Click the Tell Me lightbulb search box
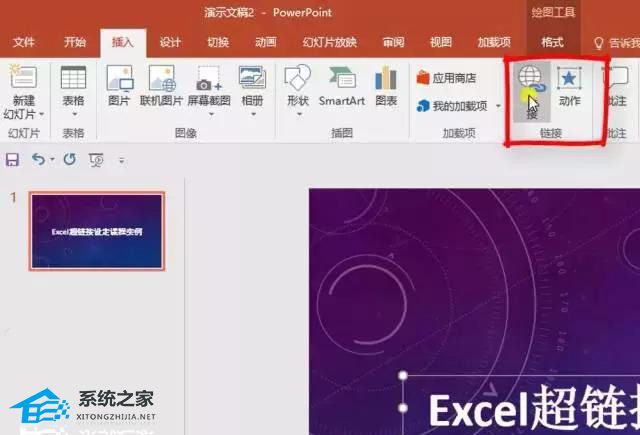The height and width of the screenshot is (435, 640). (x=616, y=42)
